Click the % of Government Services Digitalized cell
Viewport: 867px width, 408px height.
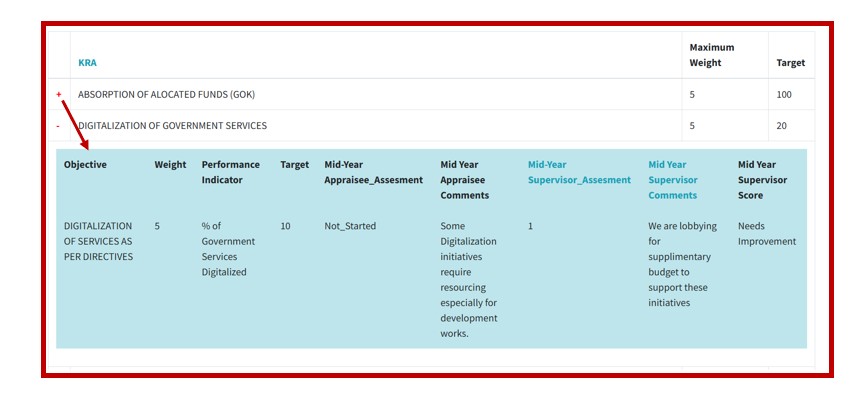[228, 249]
